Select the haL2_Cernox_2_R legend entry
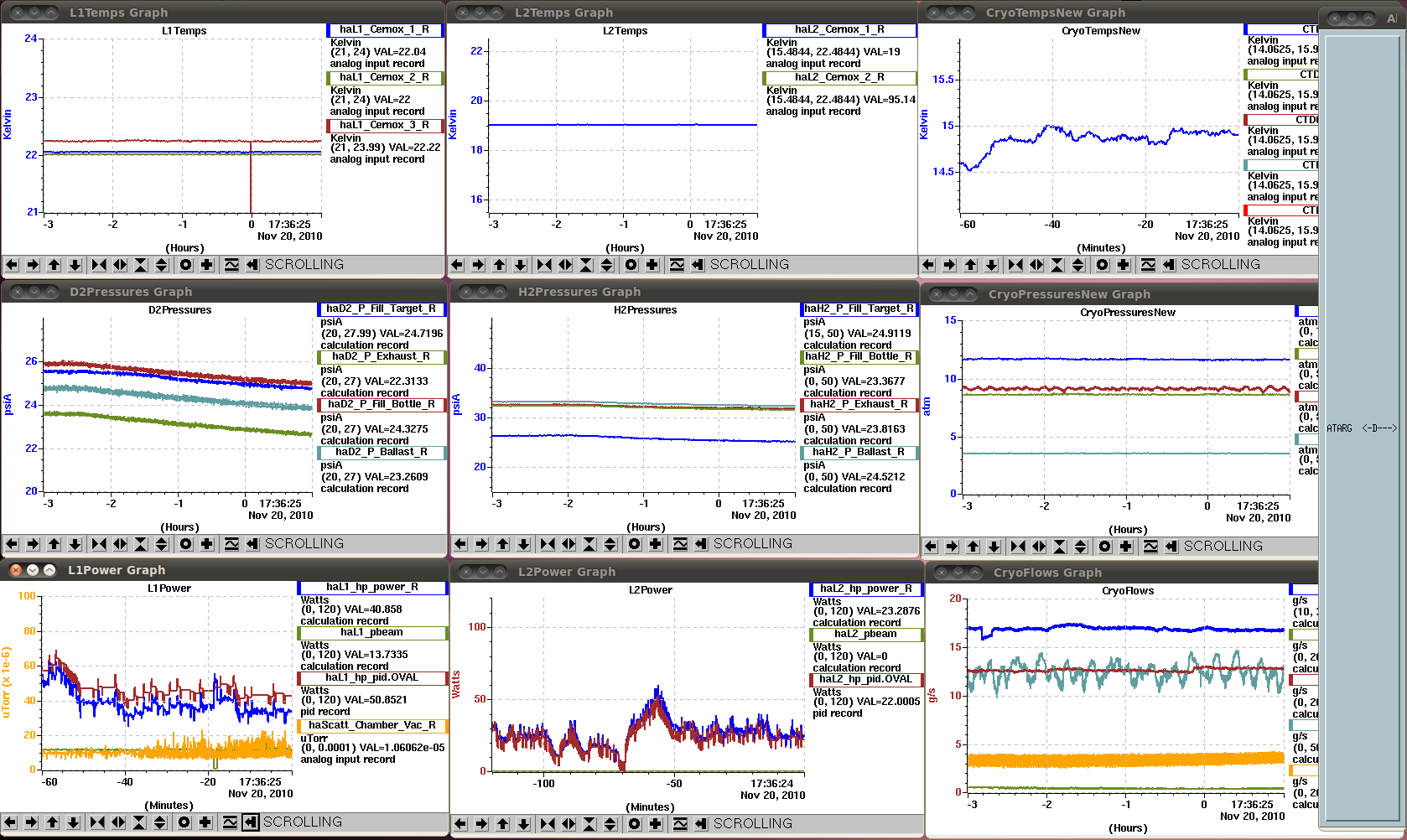This screenshot has height=840, width=1407. (839, 77)
